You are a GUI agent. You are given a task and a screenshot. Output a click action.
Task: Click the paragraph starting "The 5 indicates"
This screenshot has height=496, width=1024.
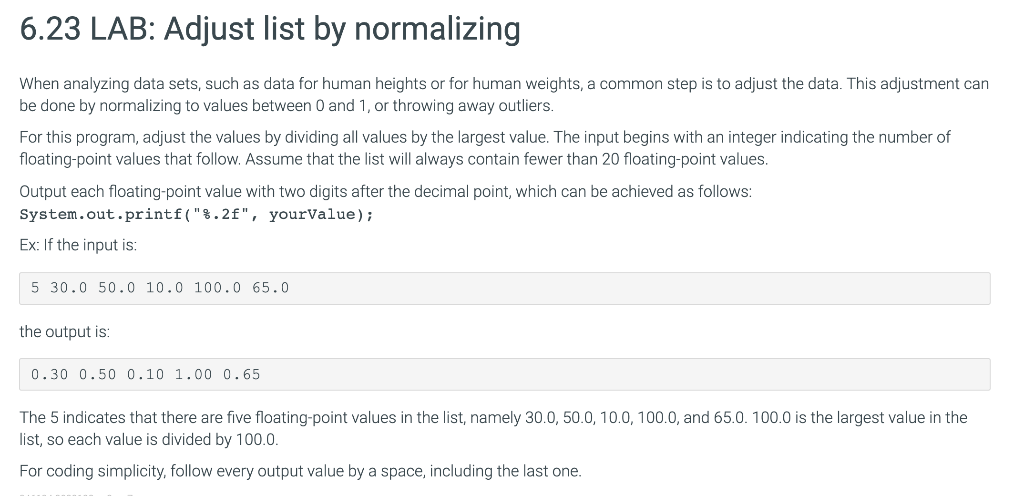pyautogui.click(x=493, y=429)
